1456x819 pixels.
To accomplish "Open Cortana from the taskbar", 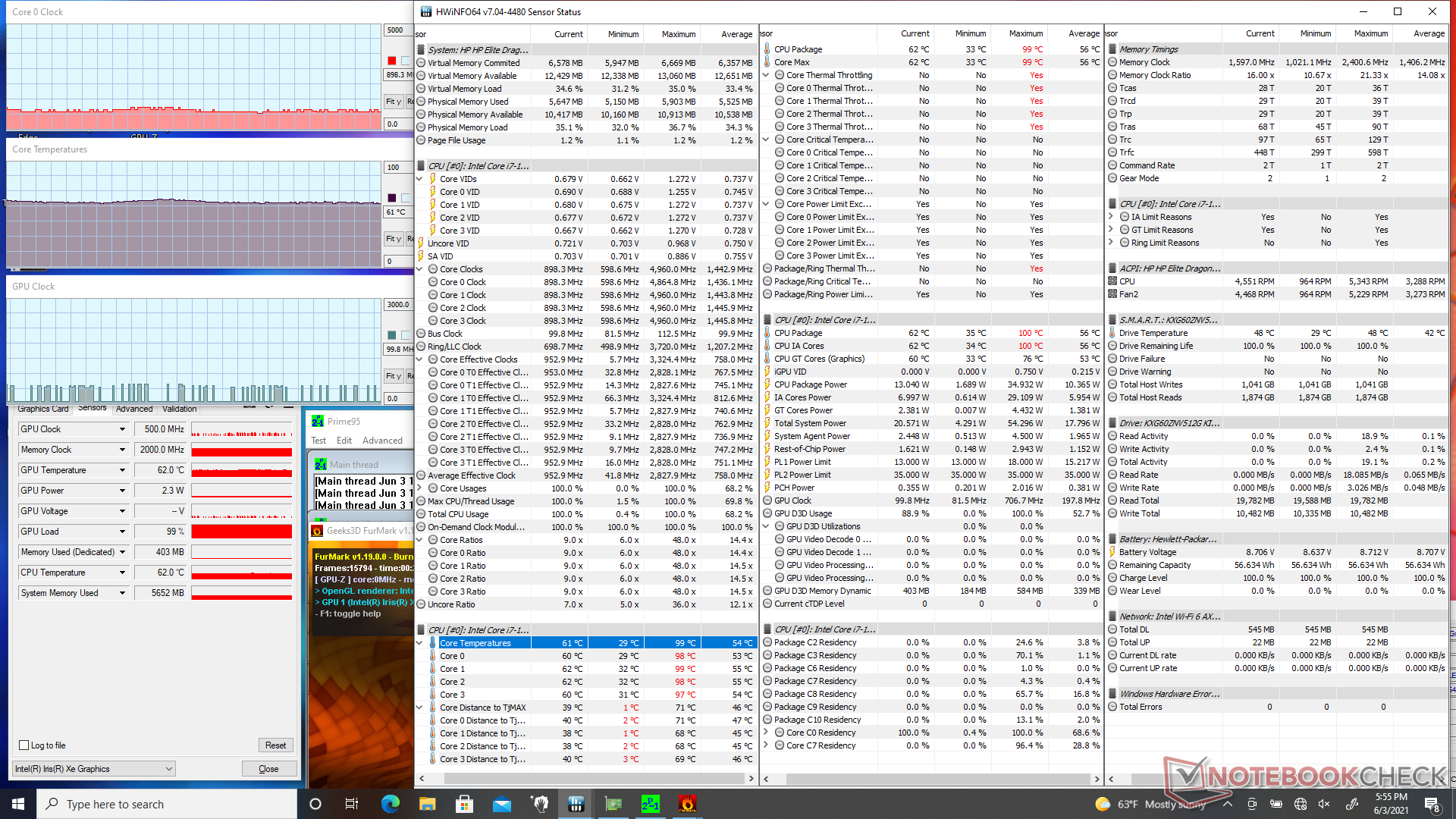I will point(315,804).
